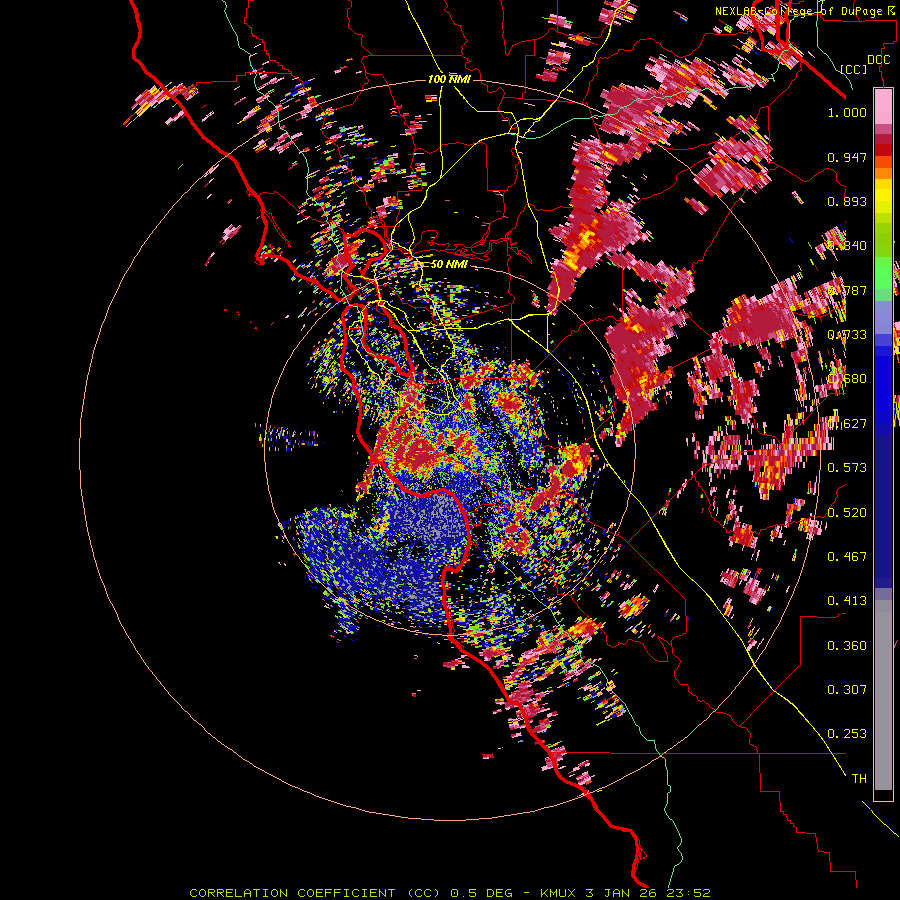Click the NEXLAB-College of DuPage header text
Image resolution: width=900 pixels, height=900 pixels.
[x=806, y=11]
